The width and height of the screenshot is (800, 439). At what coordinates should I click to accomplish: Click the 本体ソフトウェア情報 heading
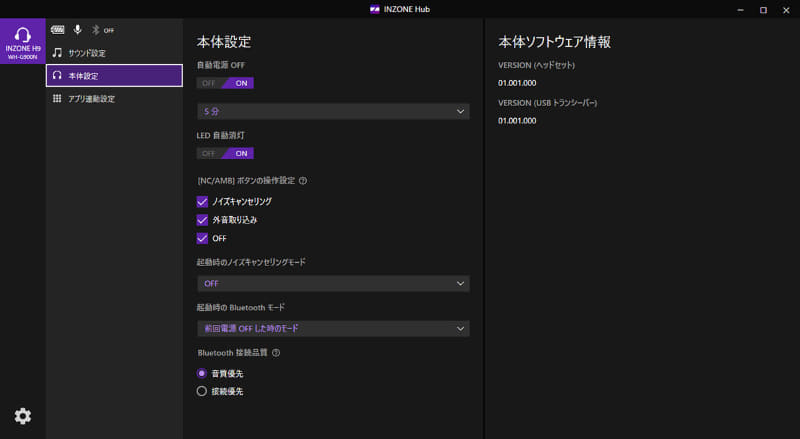click(555, 42)
